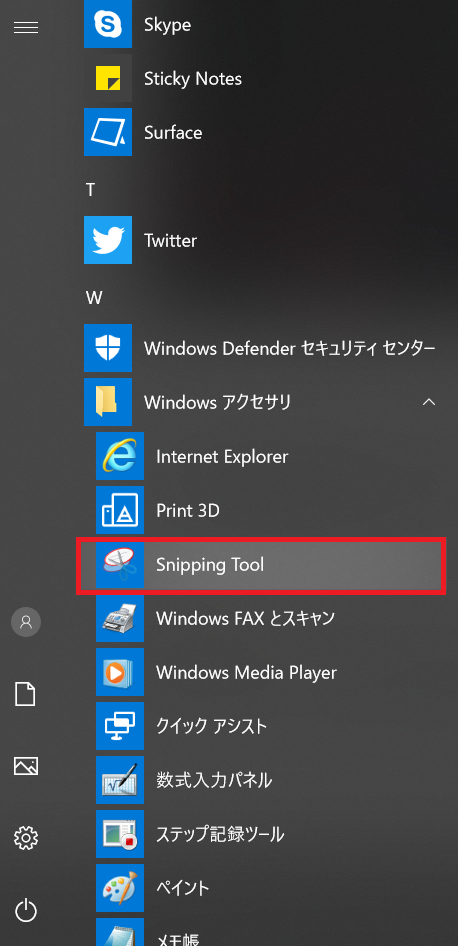Click the Sticky Notes yellow icon
Viewport: 458px width, 946px height.
[x=108, y=78]
